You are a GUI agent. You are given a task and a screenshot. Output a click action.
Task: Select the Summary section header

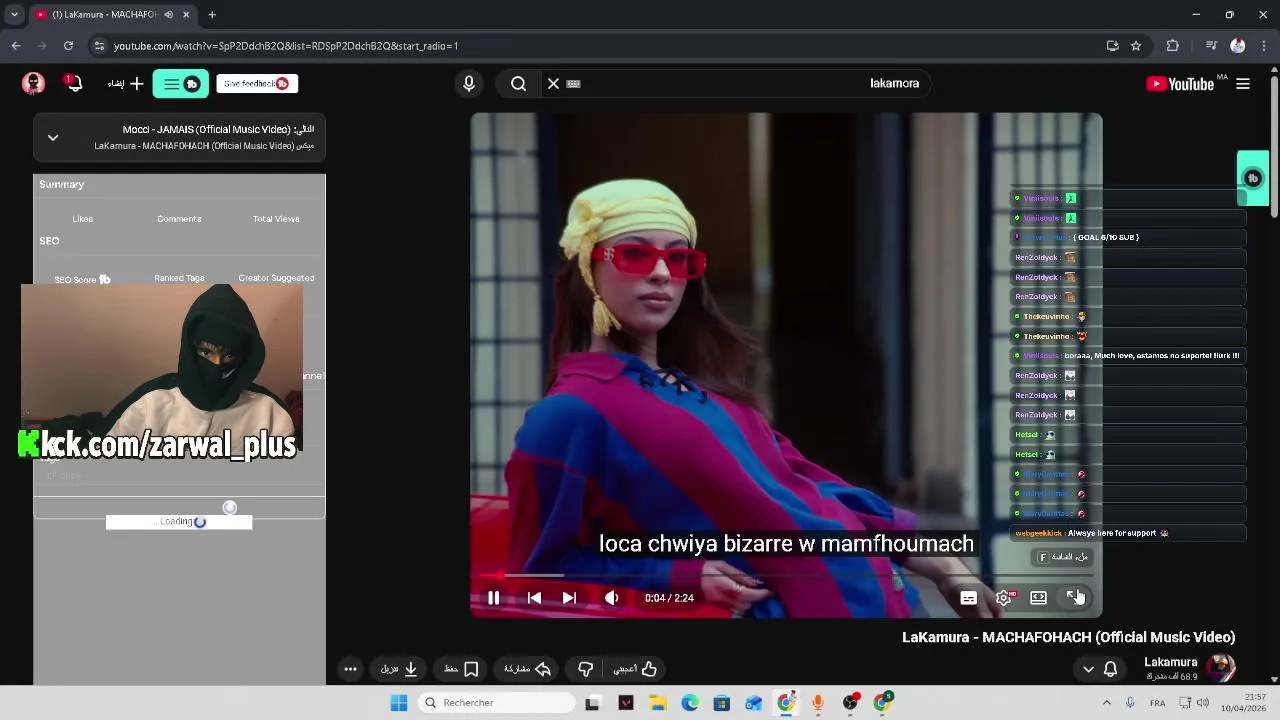pos(62,184)
